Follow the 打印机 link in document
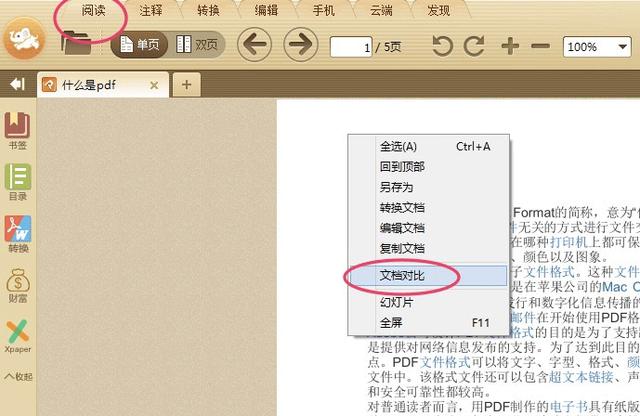640x416 pixels. coord(569,242)
